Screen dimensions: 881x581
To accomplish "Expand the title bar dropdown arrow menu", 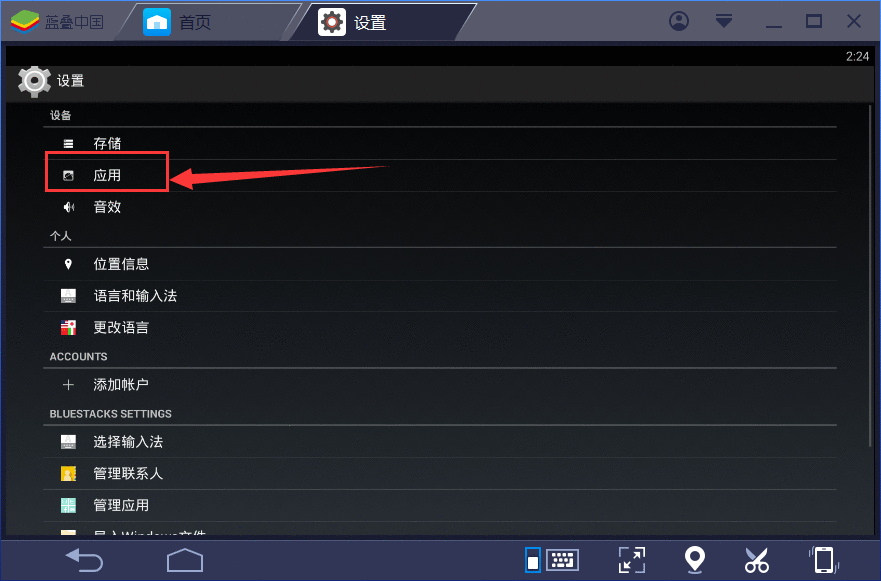I will [x=724, y=21].
